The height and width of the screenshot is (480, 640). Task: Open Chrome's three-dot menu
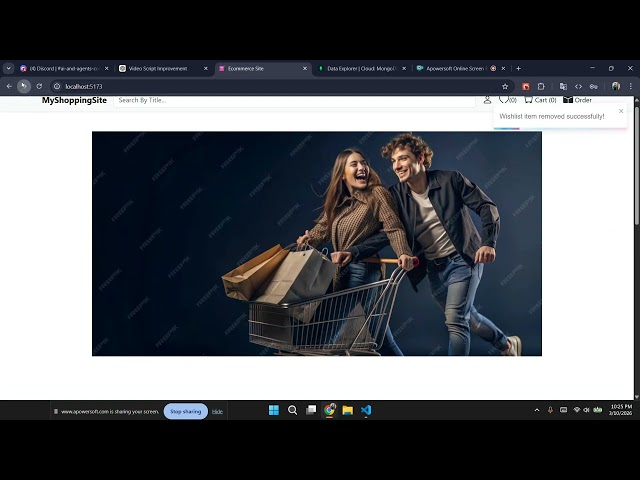[630, 86]
